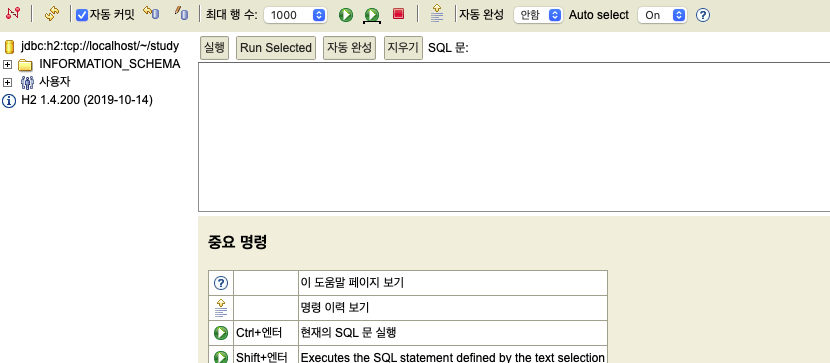Click the toolbar help question icon
The width and height of the screenshot is (830, 363).
702,15
